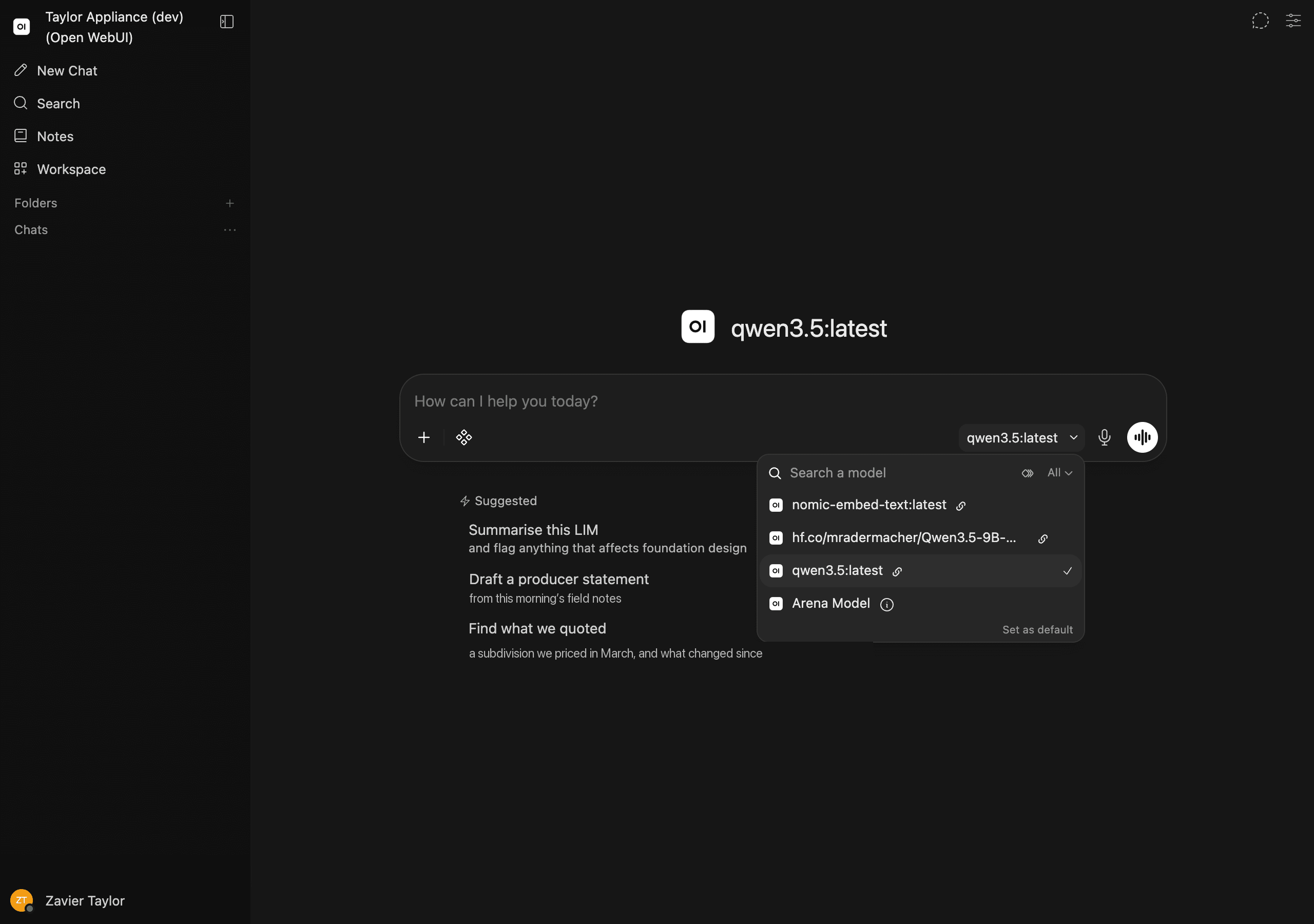Screen dimensions: 1314x924
Task: Open the All model filter dropdown
Action: coord(1060,473)
